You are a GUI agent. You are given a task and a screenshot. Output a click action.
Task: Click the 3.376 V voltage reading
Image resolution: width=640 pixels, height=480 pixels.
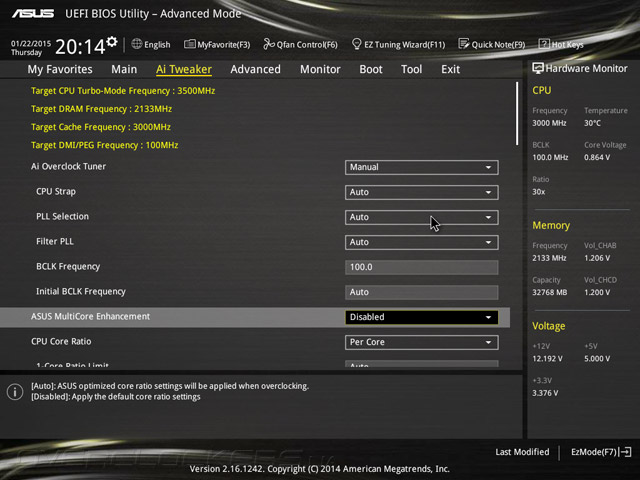(x=545, y=393)
